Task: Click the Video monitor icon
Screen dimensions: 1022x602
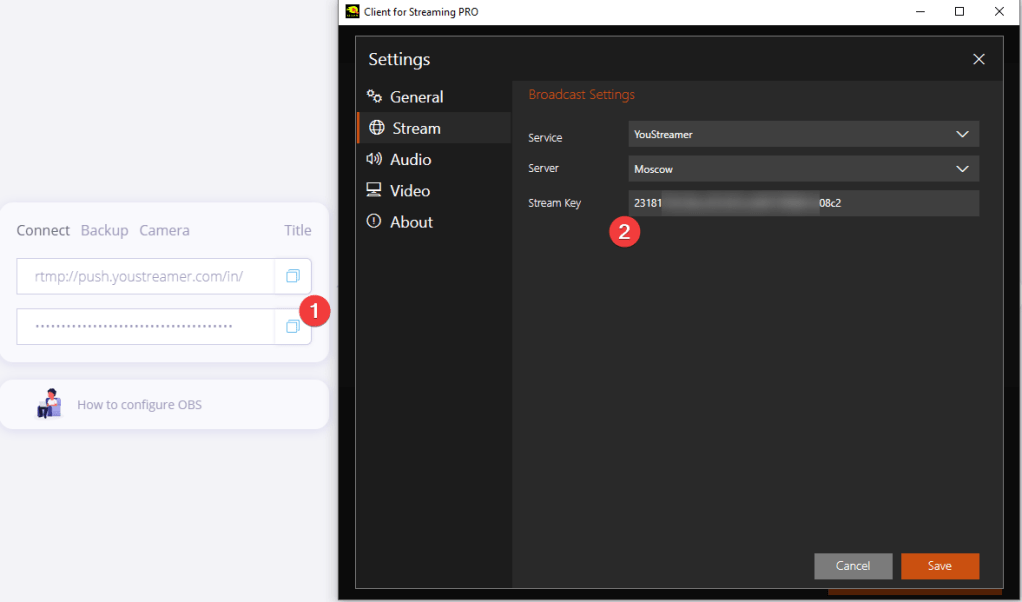Action: tap(375, 190)
